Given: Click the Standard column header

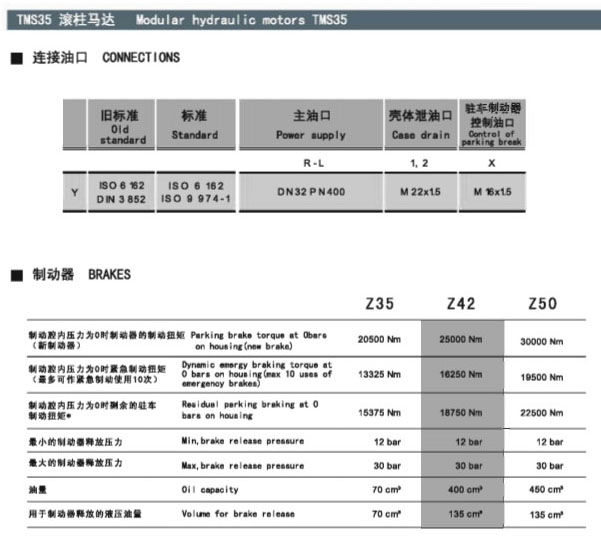Looking at the screenshot, I should (194, 126).
